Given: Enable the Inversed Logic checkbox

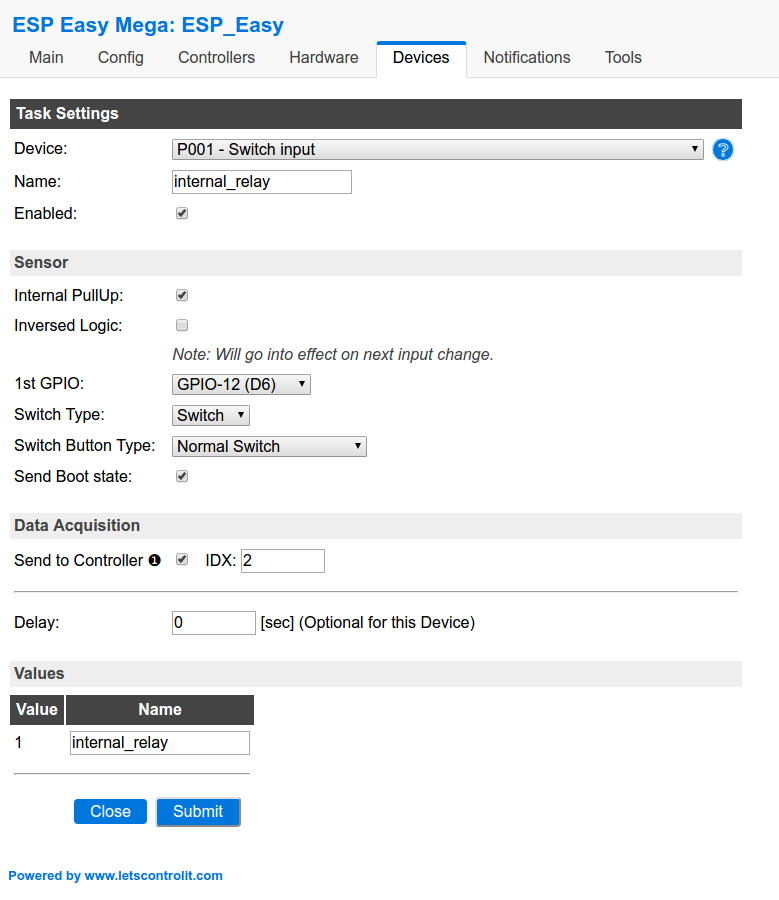Looking at the screenshot, I should [182, 325].
